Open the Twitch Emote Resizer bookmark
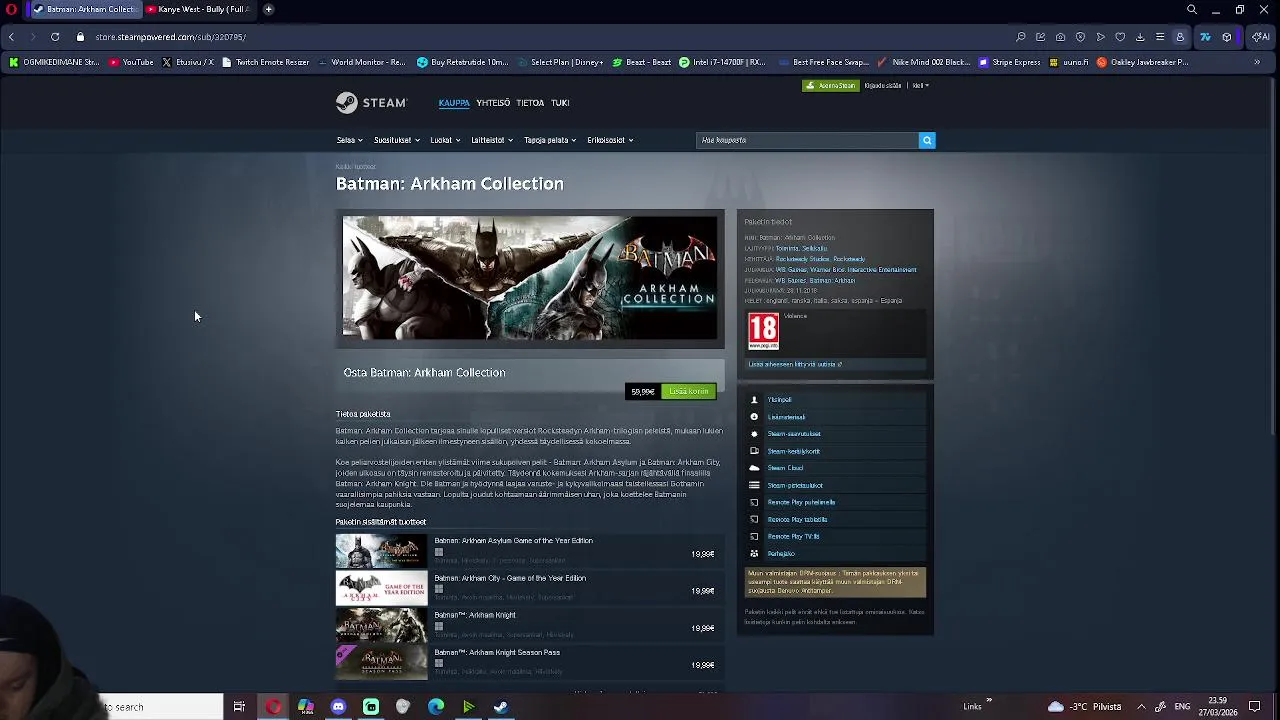The height and width of the screenshot is (720, 1280). (x=266, y=62)
